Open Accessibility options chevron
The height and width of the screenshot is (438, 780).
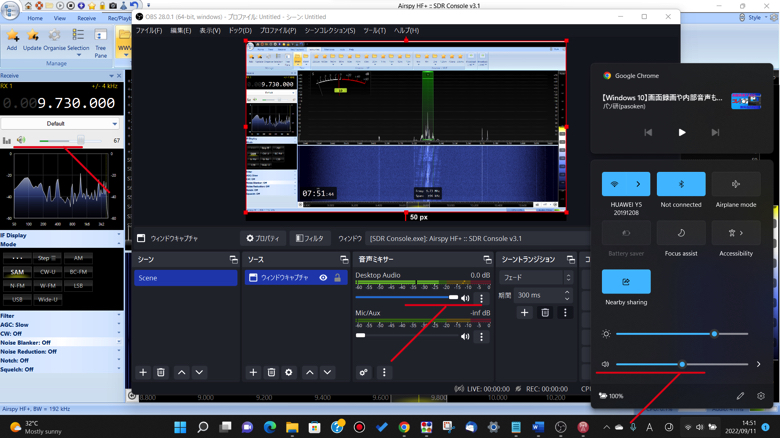point(742,233)
